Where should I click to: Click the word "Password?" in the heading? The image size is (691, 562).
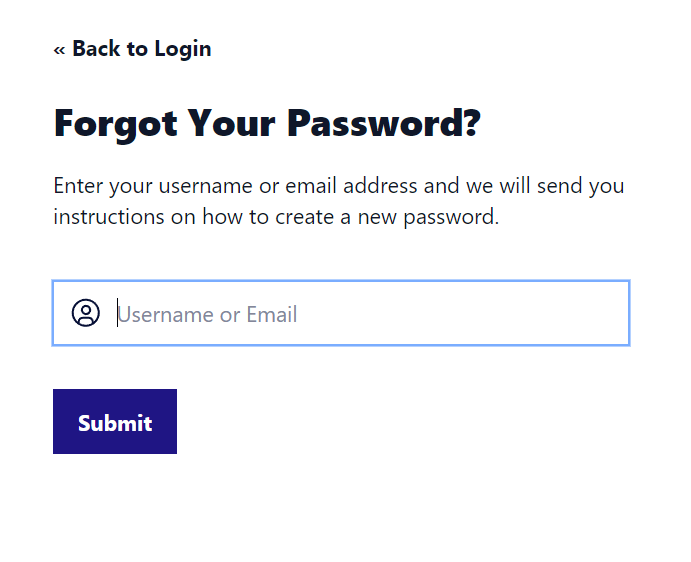click(383, 124)
